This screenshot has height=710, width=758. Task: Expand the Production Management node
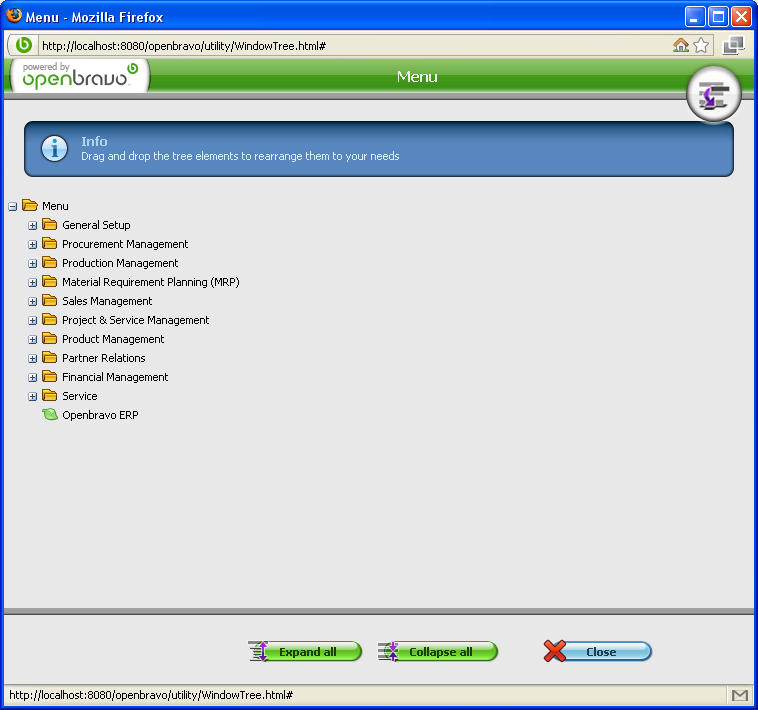point(32,263)
